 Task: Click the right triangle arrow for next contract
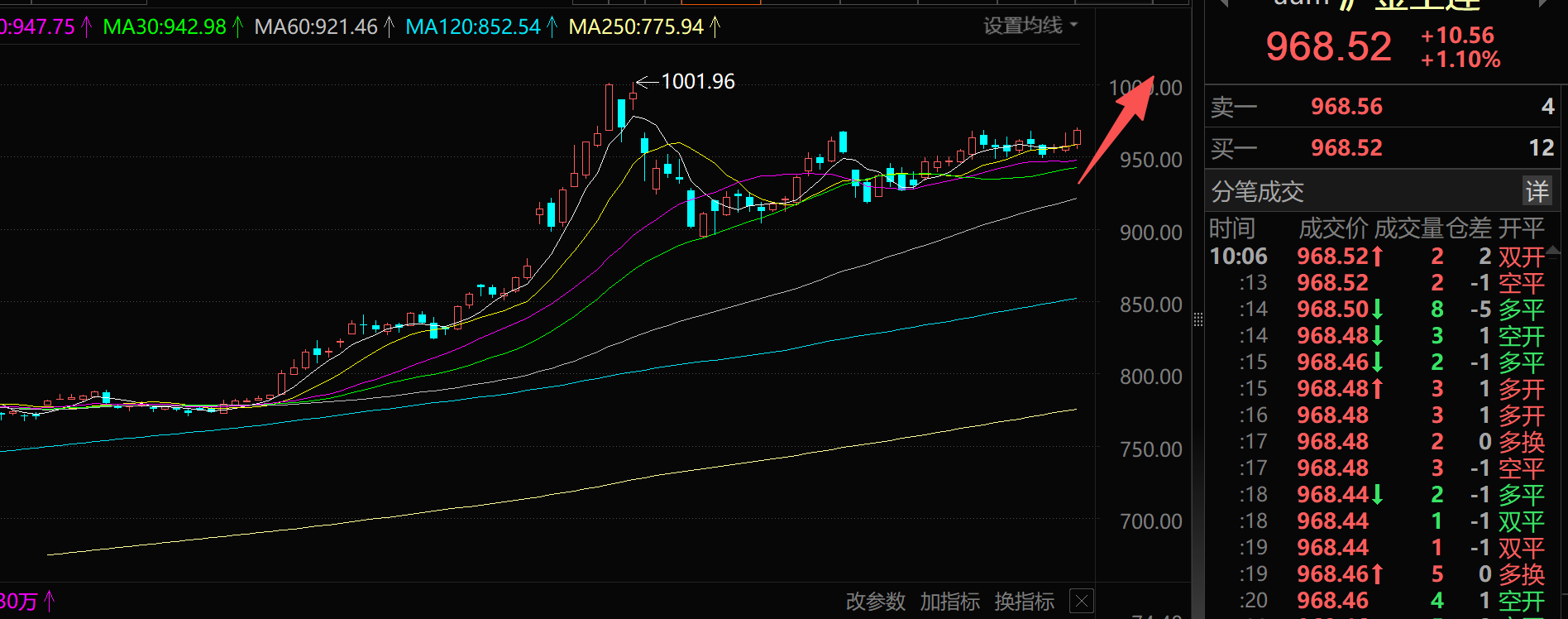pos(1543,3)
